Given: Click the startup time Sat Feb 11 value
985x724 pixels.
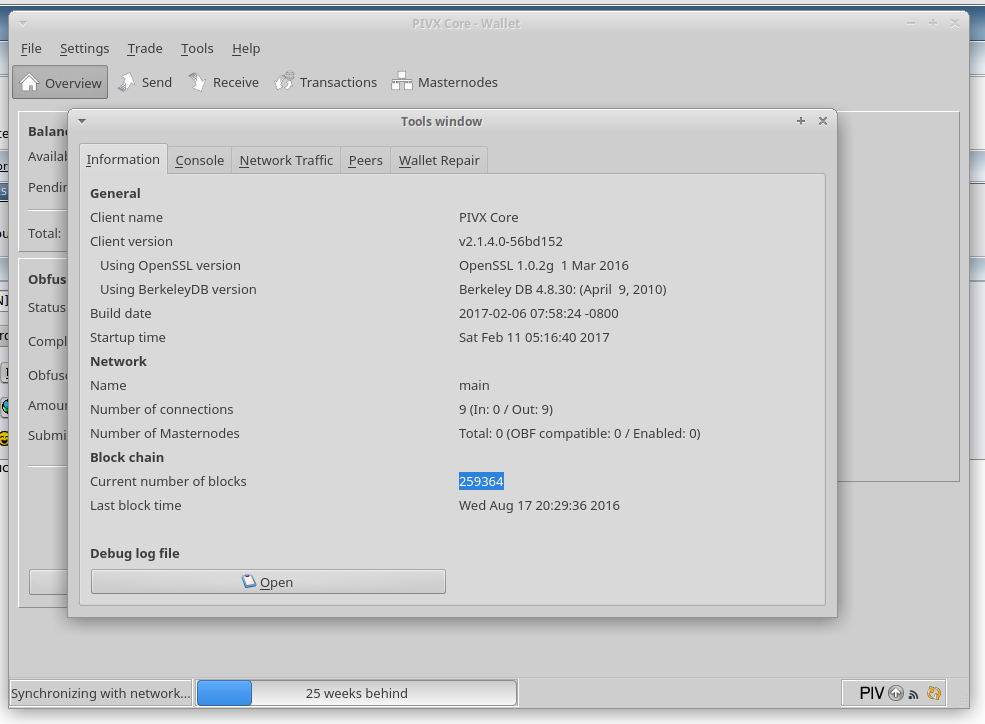Looking at the screenshot, I should 534,337.
